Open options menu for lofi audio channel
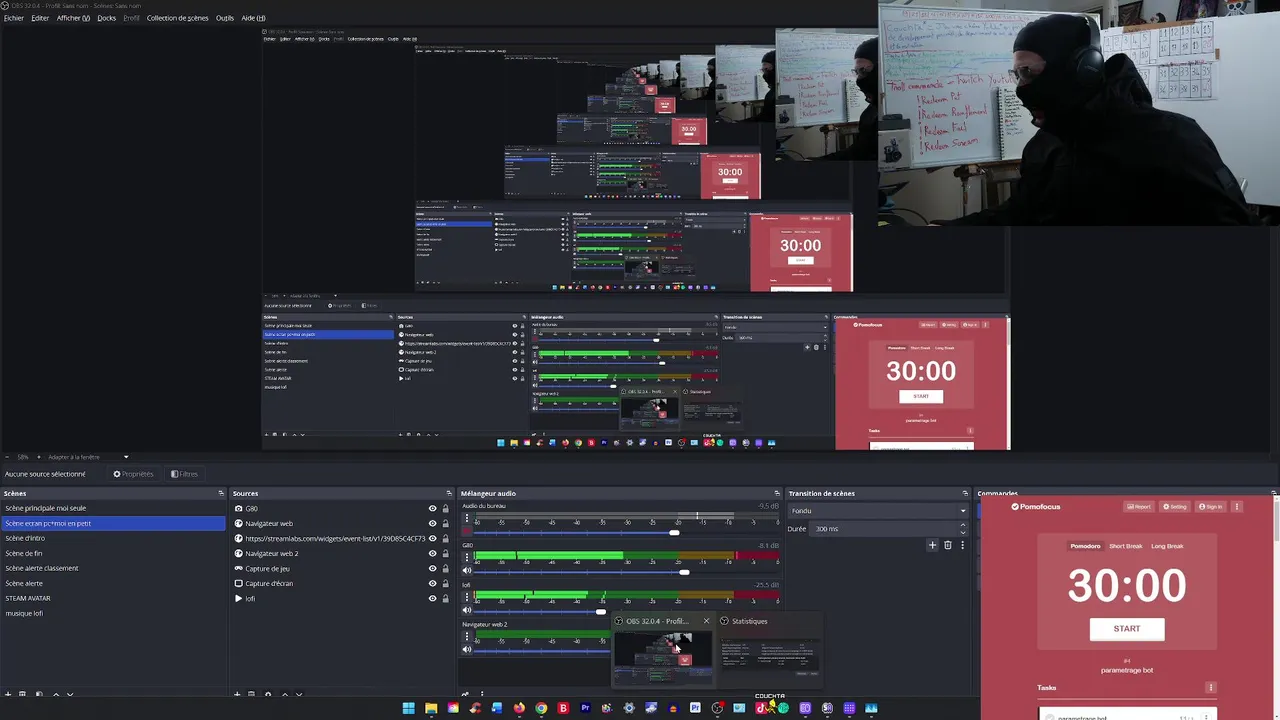 click(466, 597)
